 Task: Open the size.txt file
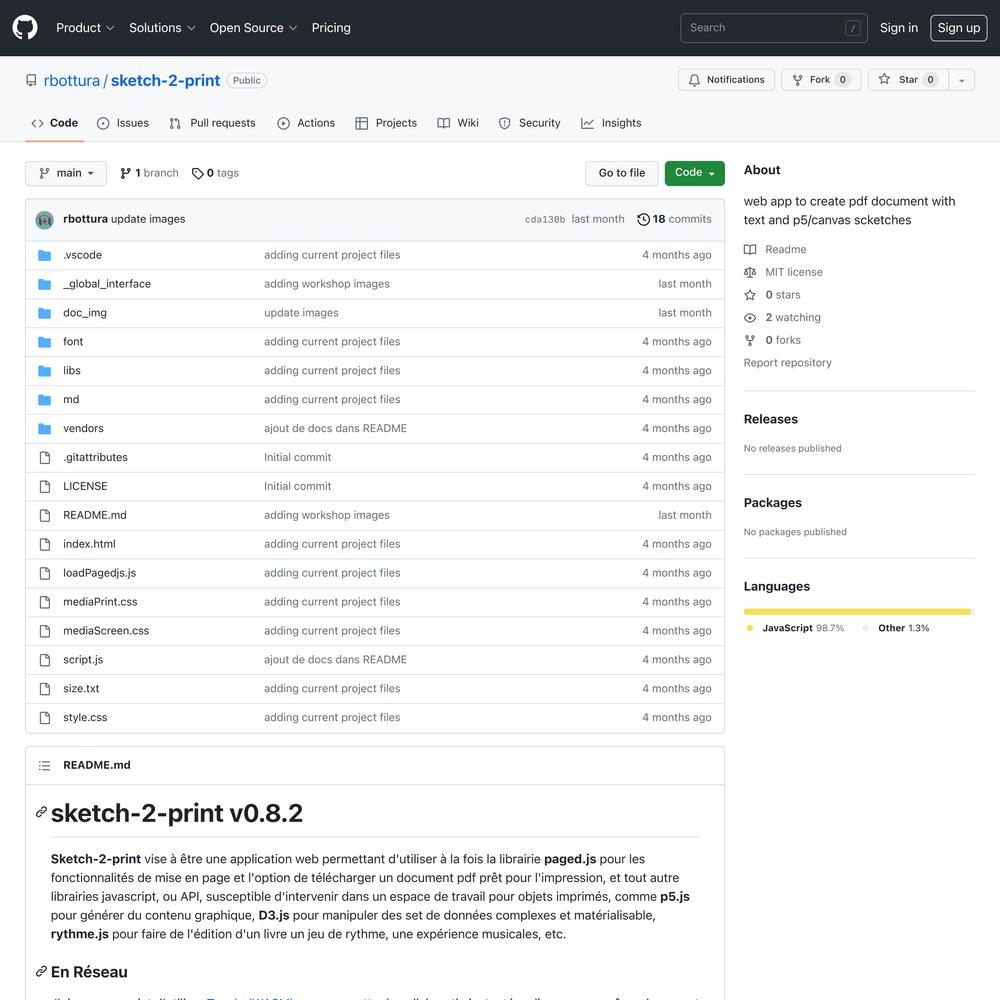coord(81,688)
